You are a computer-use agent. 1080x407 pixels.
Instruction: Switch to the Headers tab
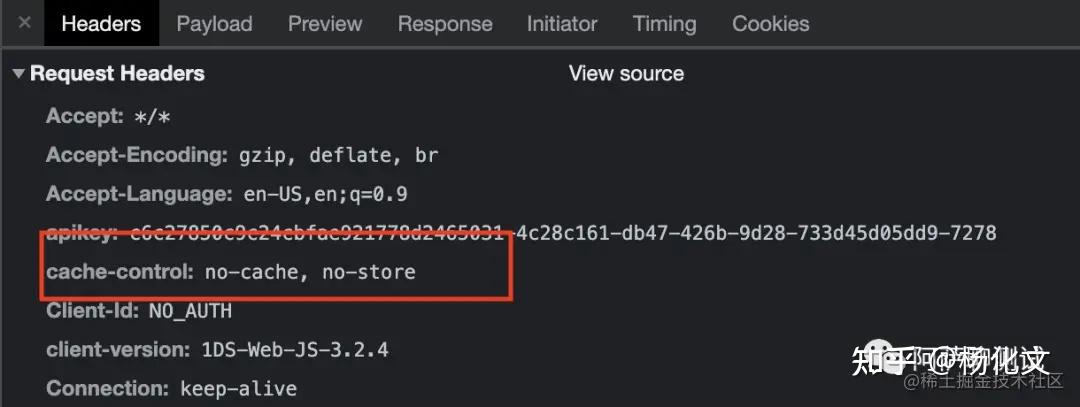(101, 24)
